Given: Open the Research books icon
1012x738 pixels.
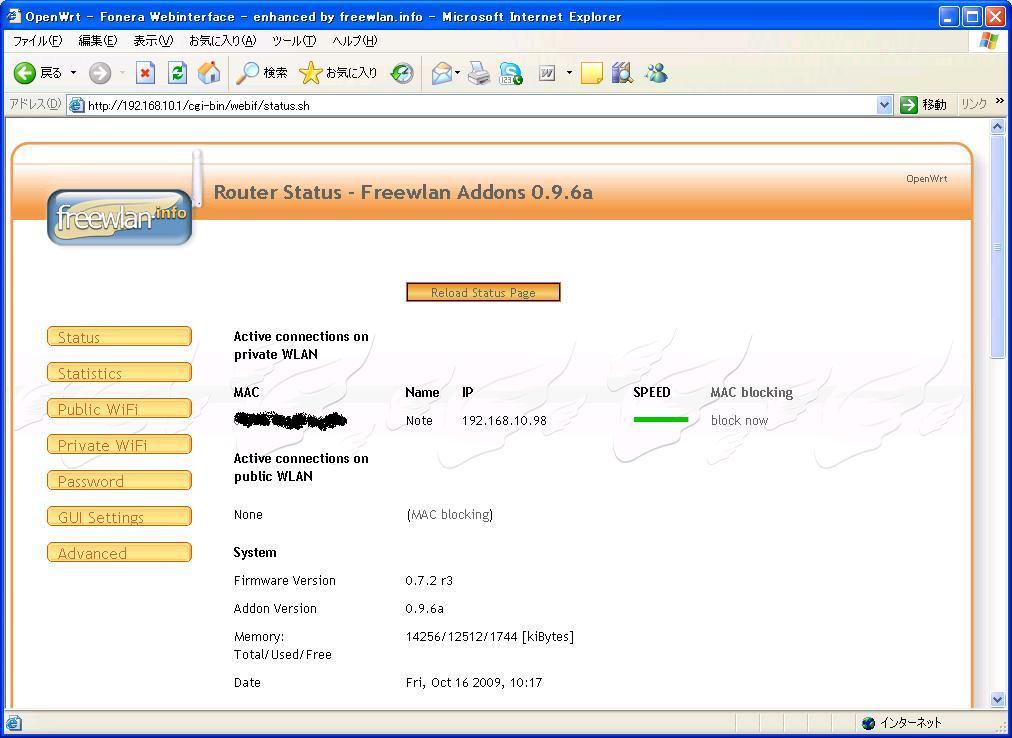Looking at the screenshot, I should pos(623,73).
